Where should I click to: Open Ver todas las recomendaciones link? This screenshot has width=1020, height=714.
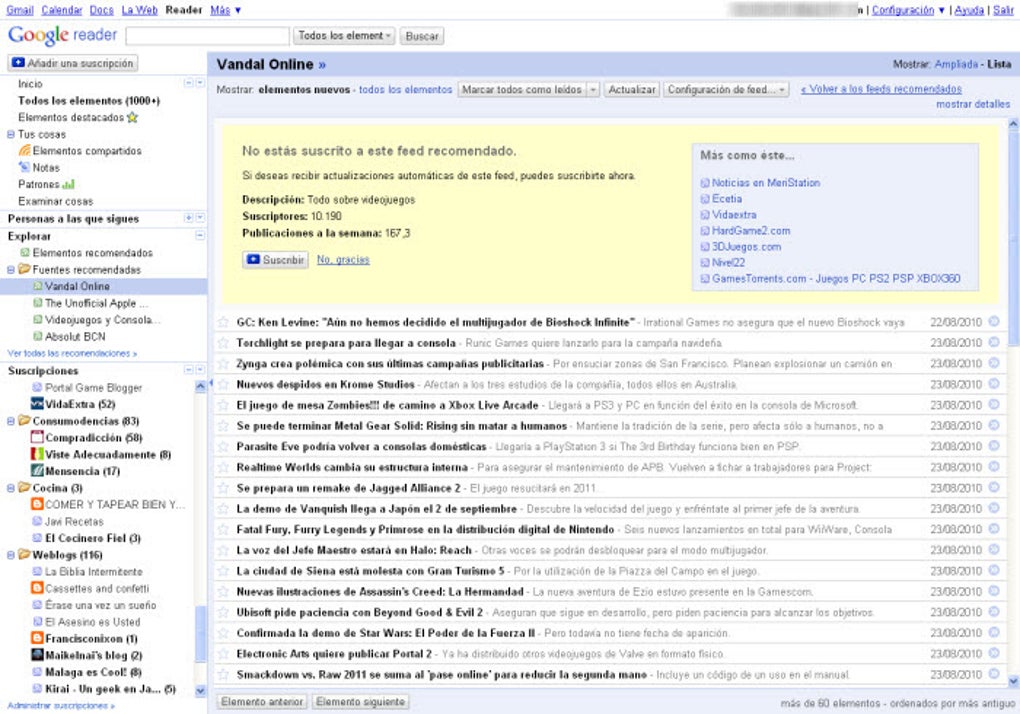[72, 354]
